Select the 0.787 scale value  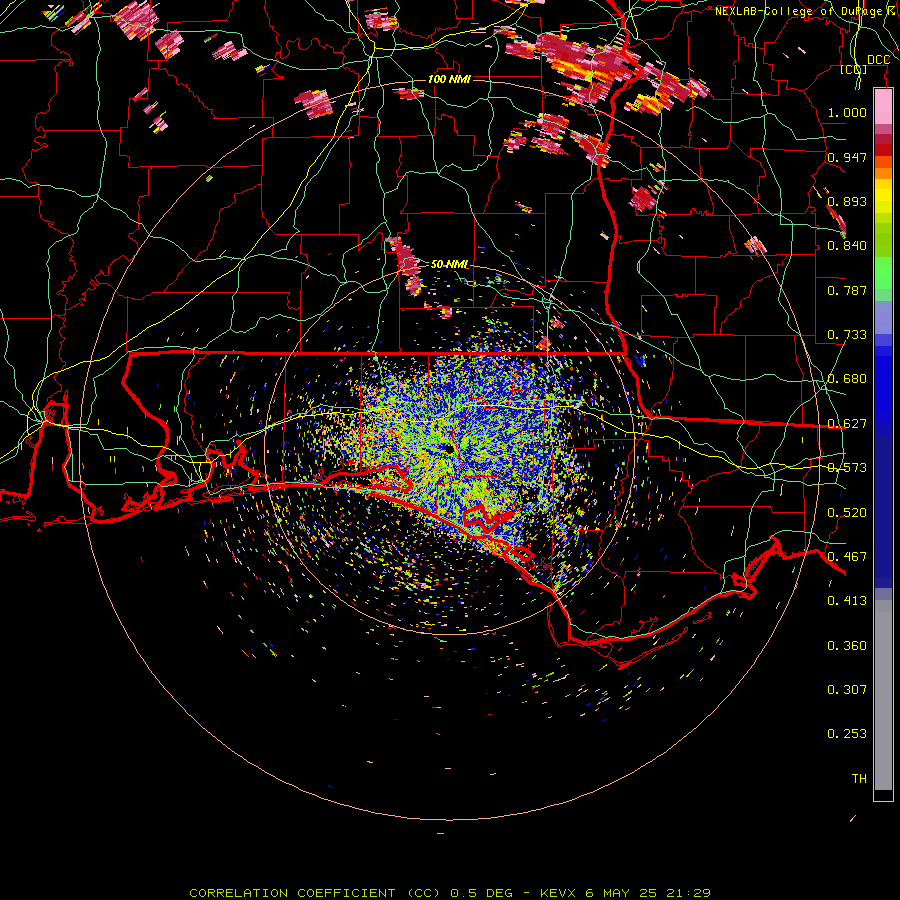847,290
